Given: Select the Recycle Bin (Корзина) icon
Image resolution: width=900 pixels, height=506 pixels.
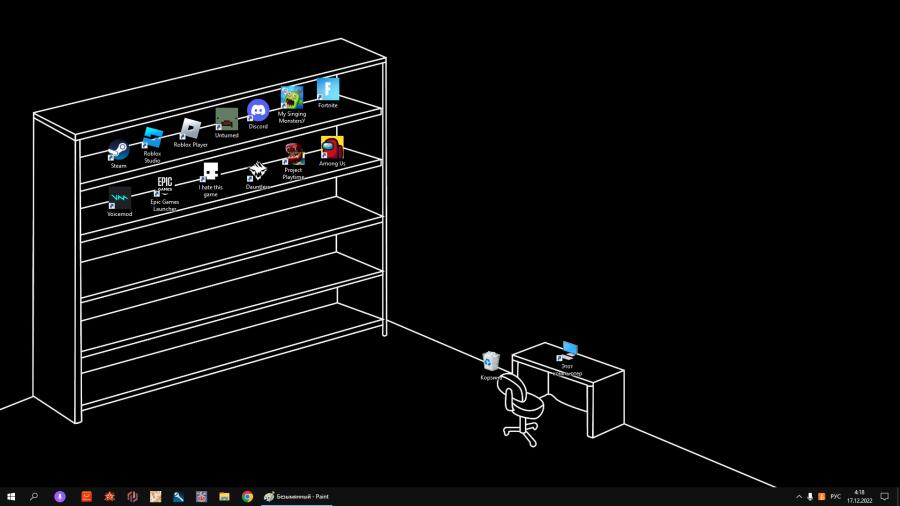Looking at the screenshot, I should pyautogui.click(x=491, y=365).
